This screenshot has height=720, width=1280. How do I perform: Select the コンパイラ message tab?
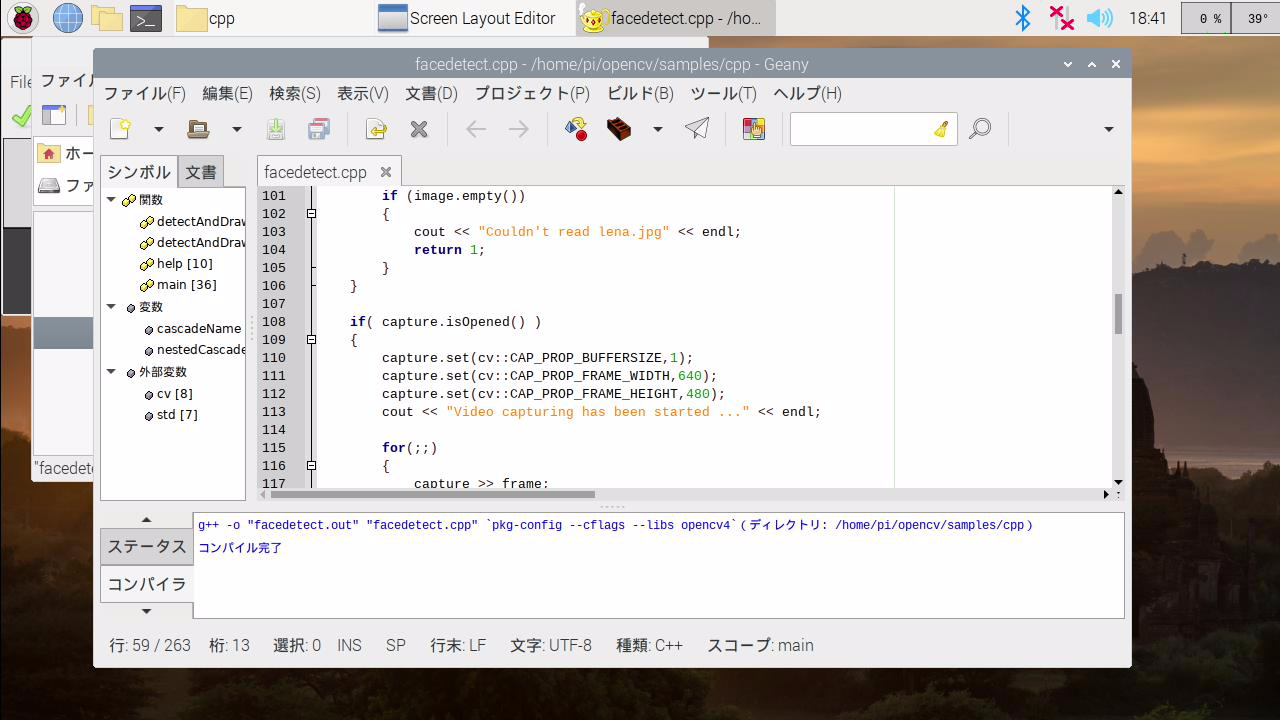pos(147,584)
